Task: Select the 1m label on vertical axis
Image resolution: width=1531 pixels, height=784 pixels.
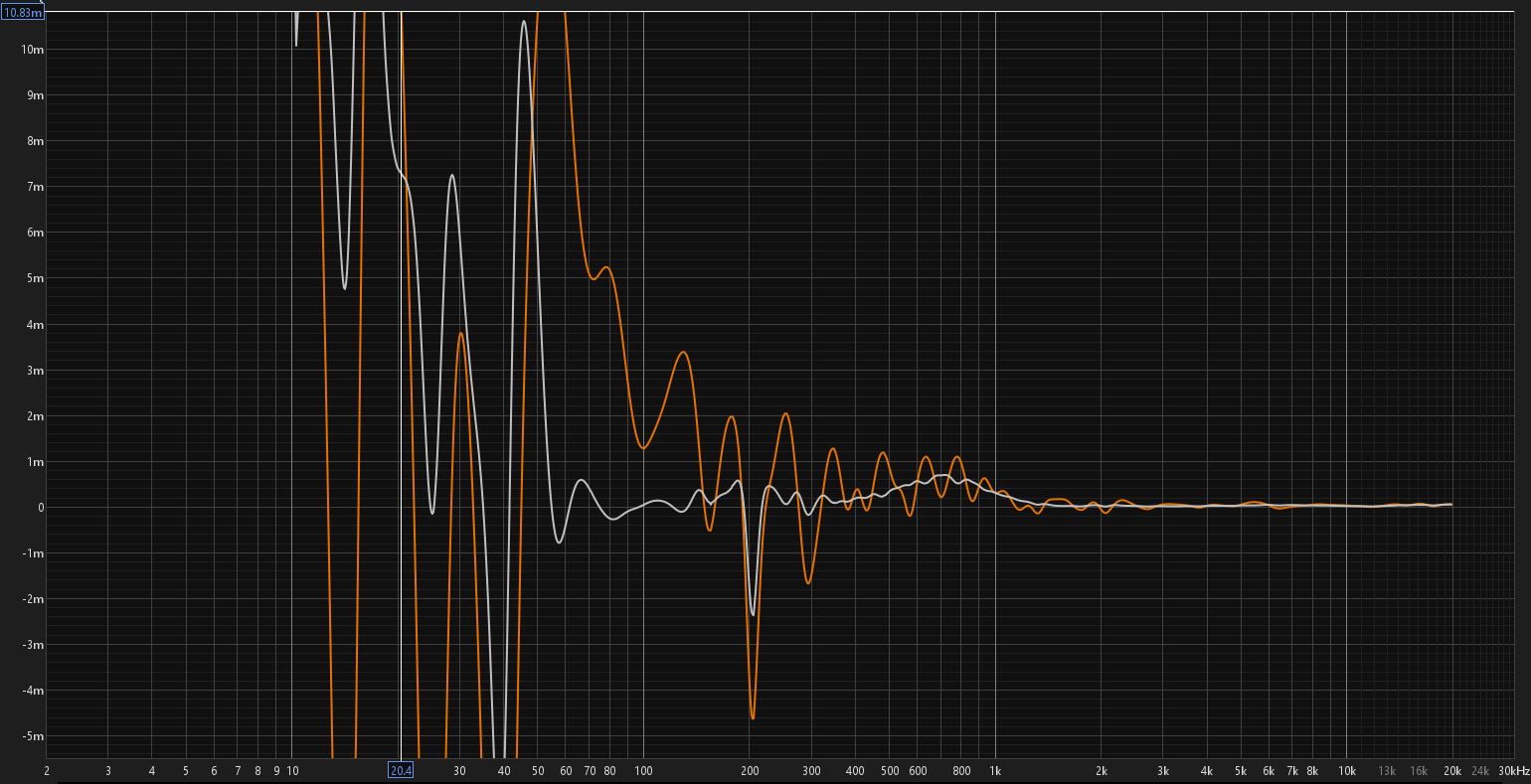Action: point(35,462)
